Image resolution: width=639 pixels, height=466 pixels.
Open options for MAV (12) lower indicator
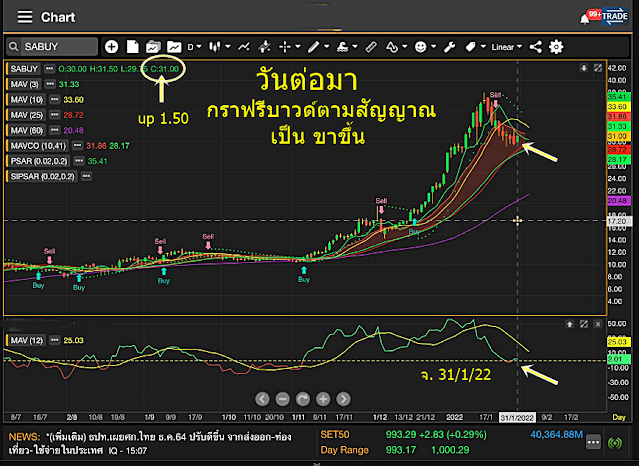(x=54, y=340)
